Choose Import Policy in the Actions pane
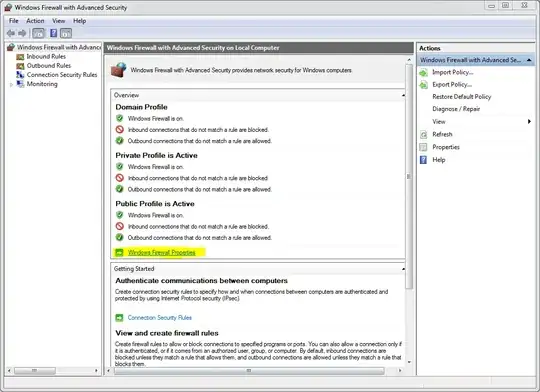540x392 pixels. coord(453,72)
